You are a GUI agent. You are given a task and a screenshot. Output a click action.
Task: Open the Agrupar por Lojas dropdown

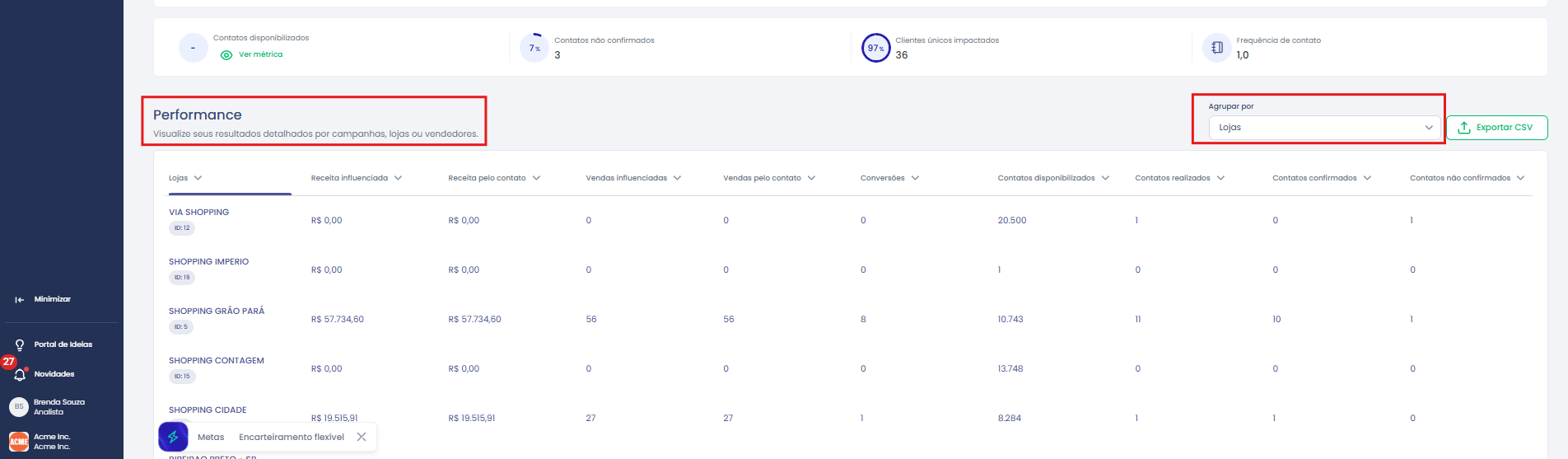(1324, 127)
